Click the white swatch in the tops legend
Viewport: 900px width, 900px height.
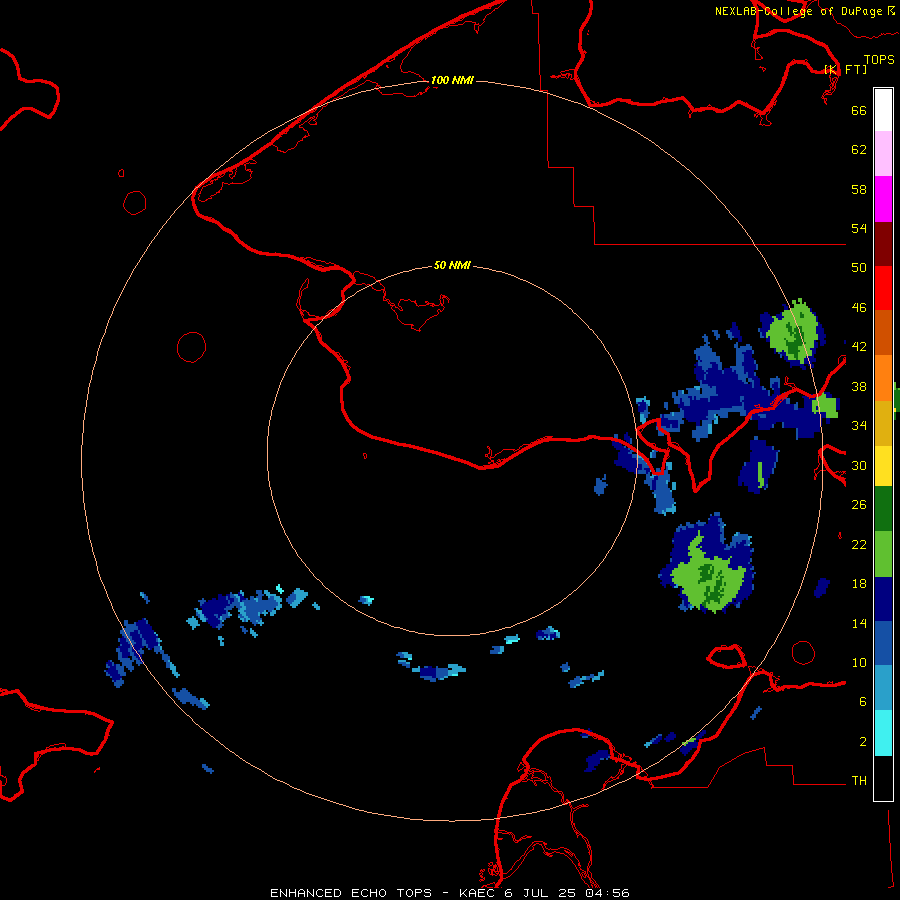(883, 110)
